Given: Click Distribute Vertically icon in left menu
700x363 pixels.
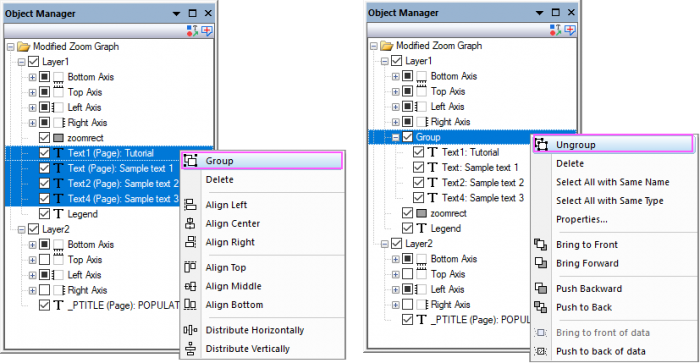Looking at the screenshot, I should [x=190, y=349].
